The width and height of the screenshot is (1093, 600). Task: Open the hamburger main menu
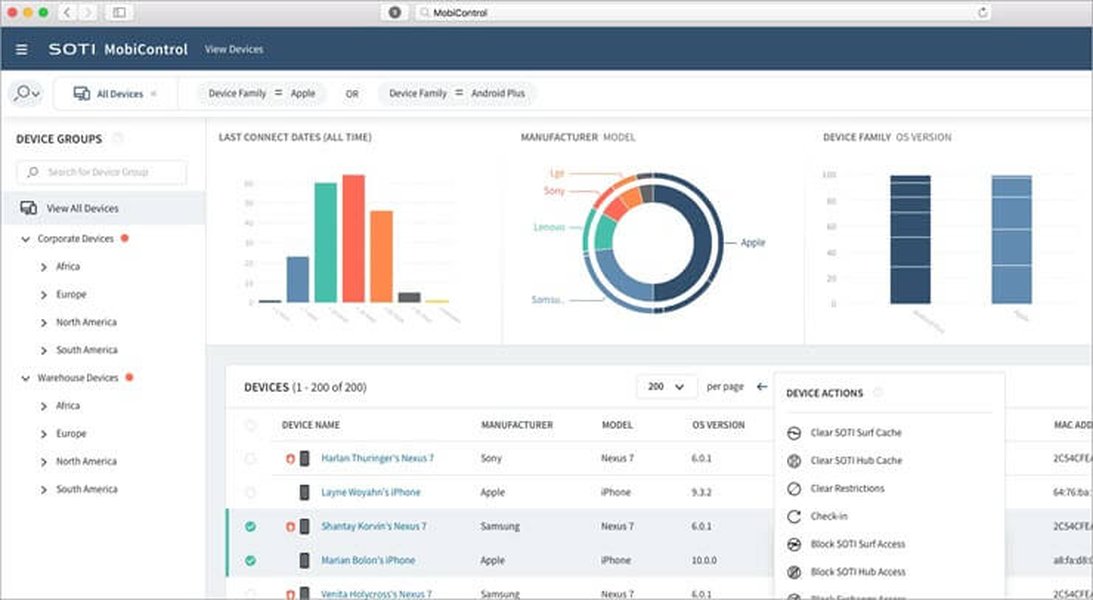22,49
